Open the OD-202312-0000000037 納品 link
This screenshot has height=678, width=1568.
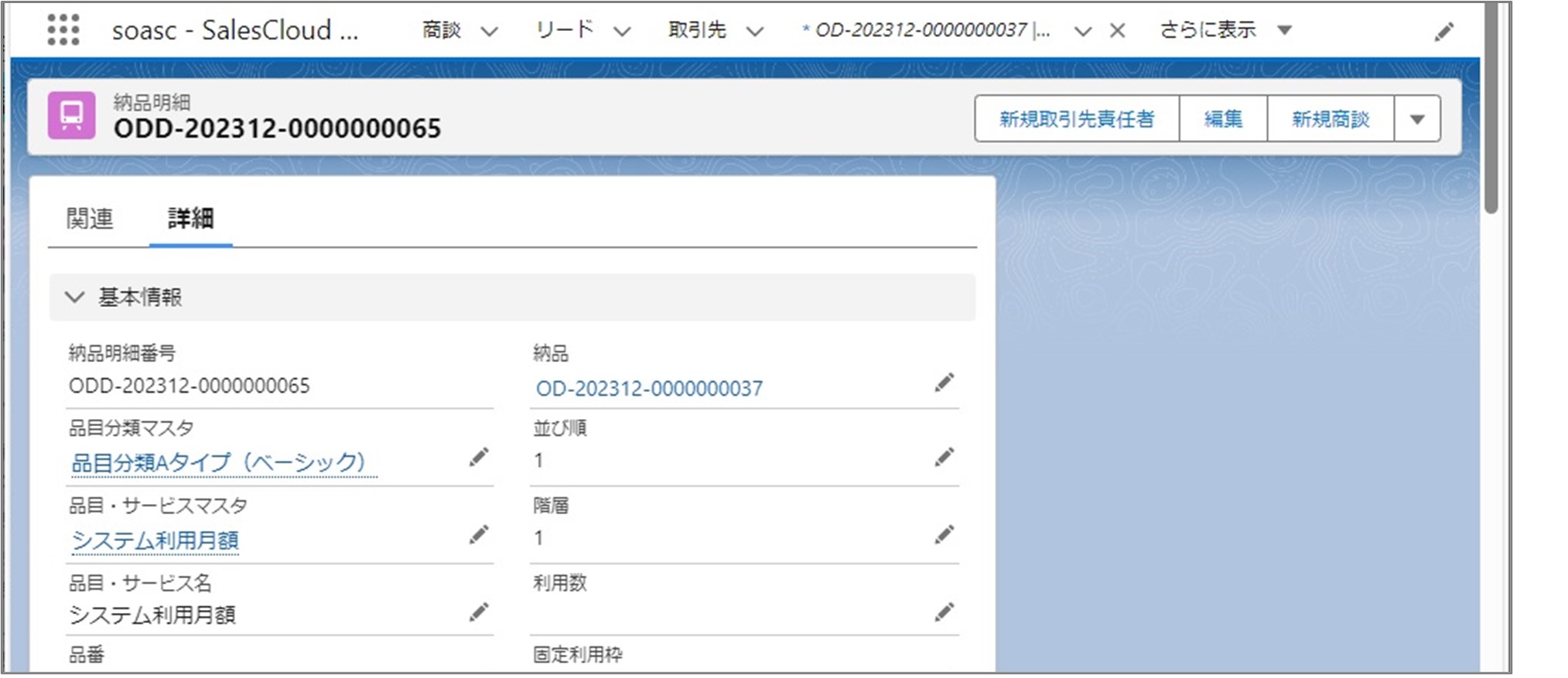[649, 388]
